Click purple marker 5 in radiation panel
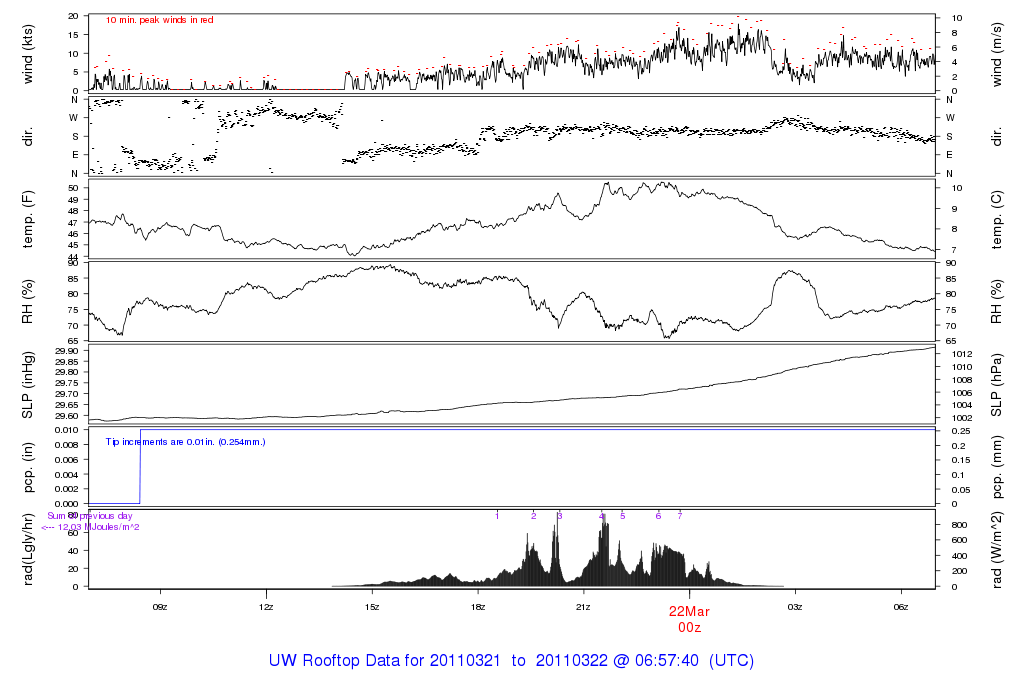 coord(622,516)
